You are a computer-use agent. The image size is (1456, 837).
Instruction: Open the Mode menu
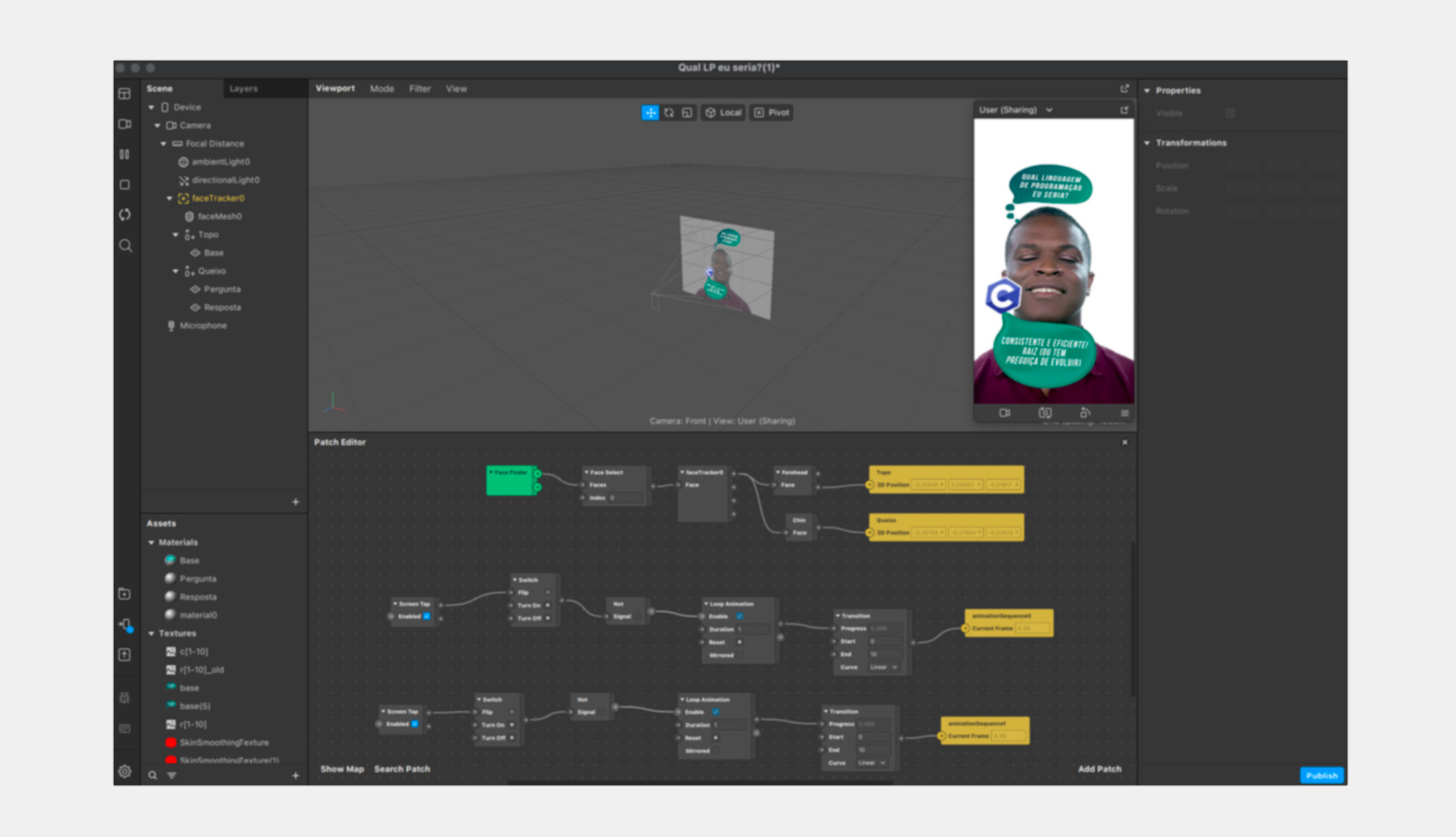point(382,89)
